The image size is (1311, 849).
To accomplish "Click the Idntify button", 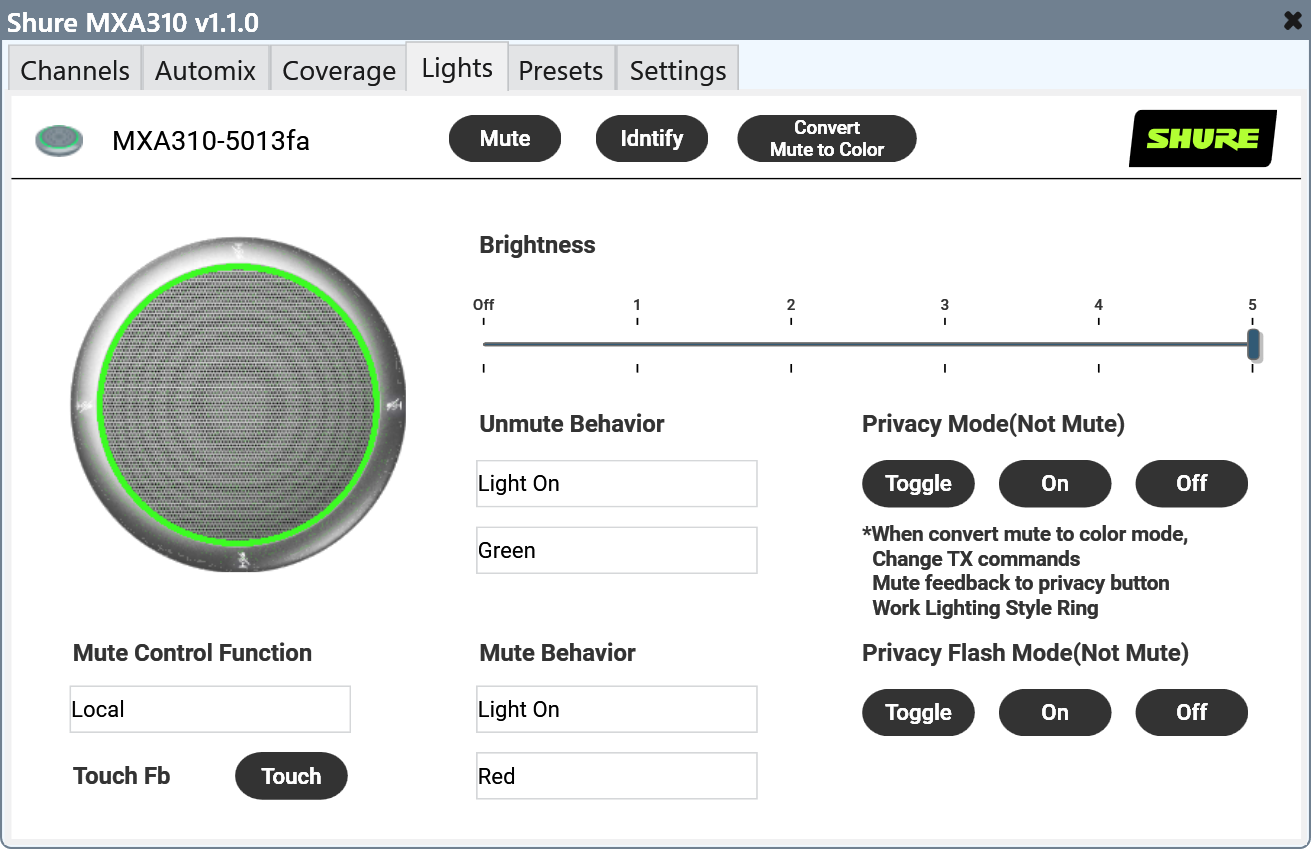I will (652, 138).
